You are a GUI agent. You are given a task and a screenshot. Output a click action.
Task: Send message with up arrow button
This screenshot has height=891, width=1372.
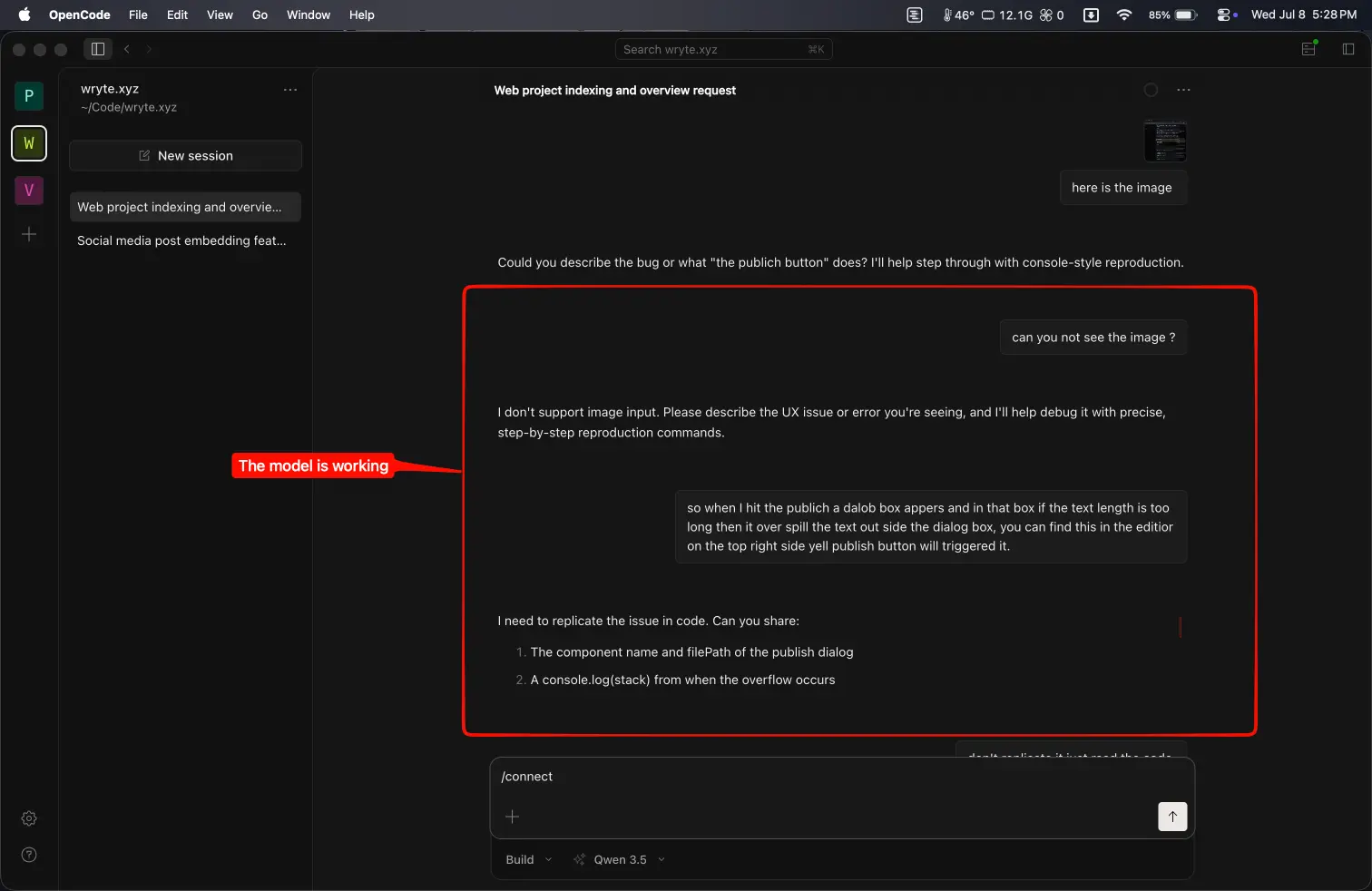click(1172, 817)
